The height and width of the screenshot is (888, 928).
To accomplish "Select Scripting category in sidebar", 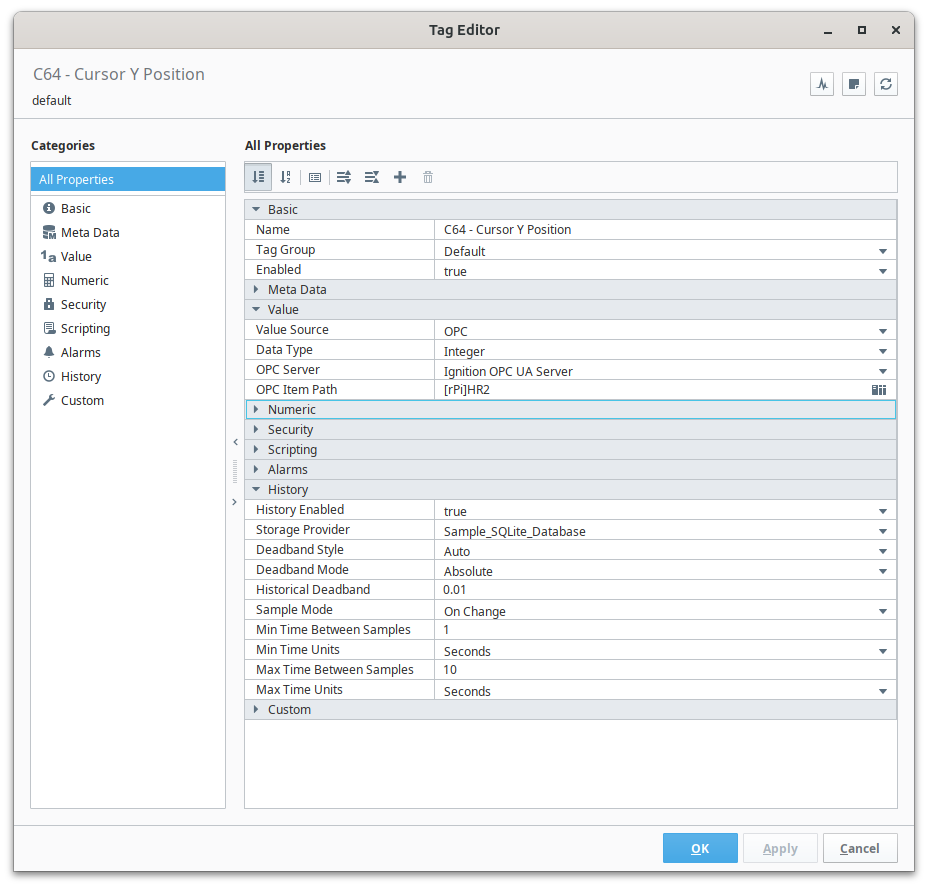I will [x=85, y=328].
